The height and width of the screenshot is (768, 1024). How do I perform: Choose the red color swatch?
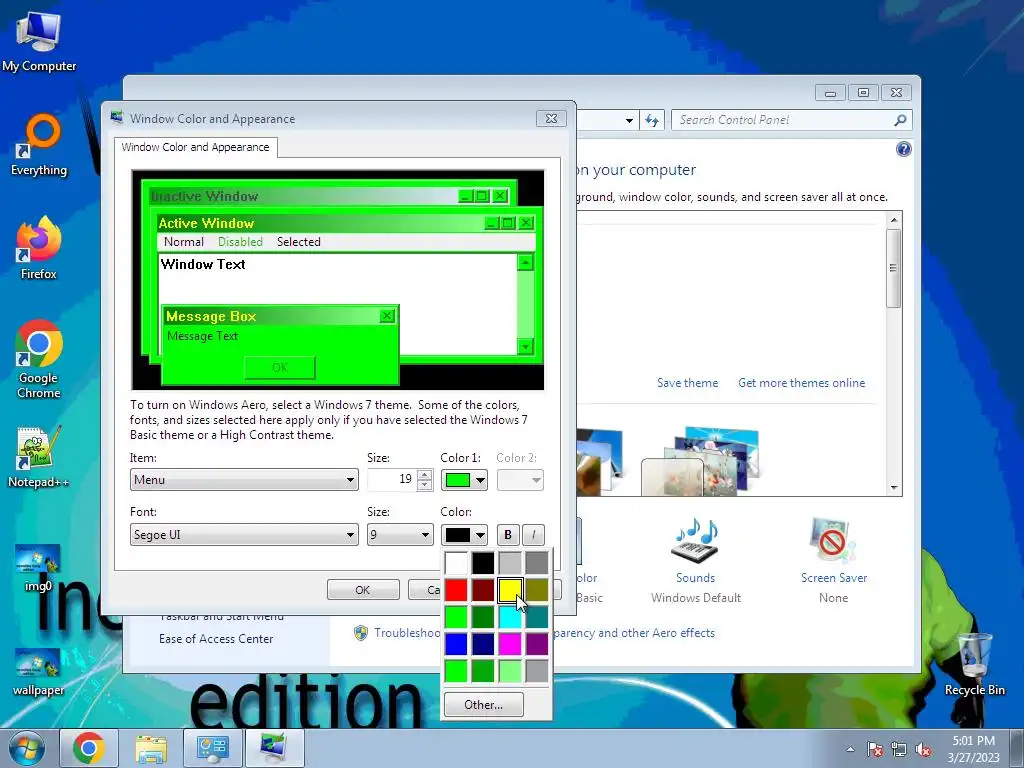(456, 590)
